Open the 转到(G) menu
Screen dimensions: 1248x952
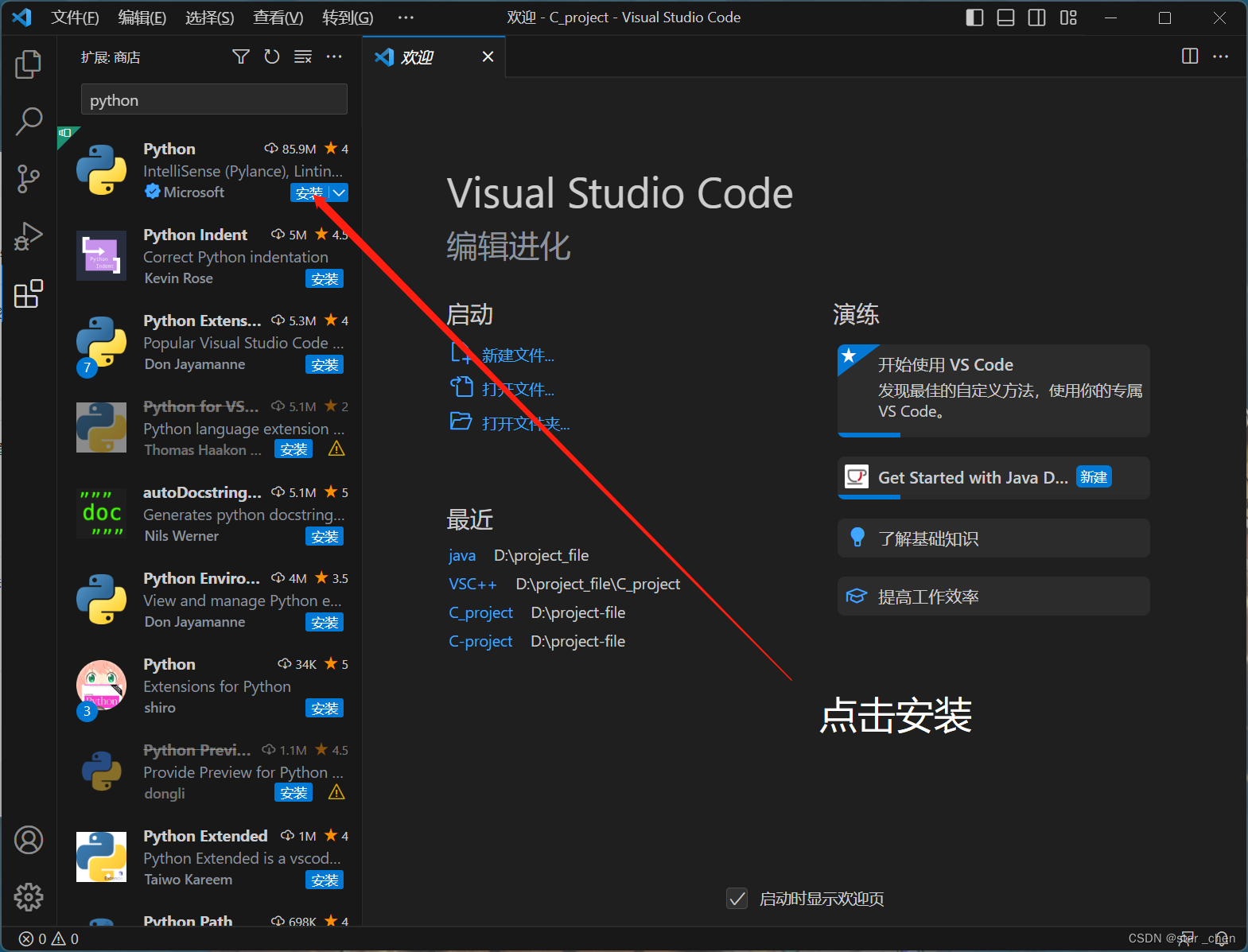tap(348, 17)
